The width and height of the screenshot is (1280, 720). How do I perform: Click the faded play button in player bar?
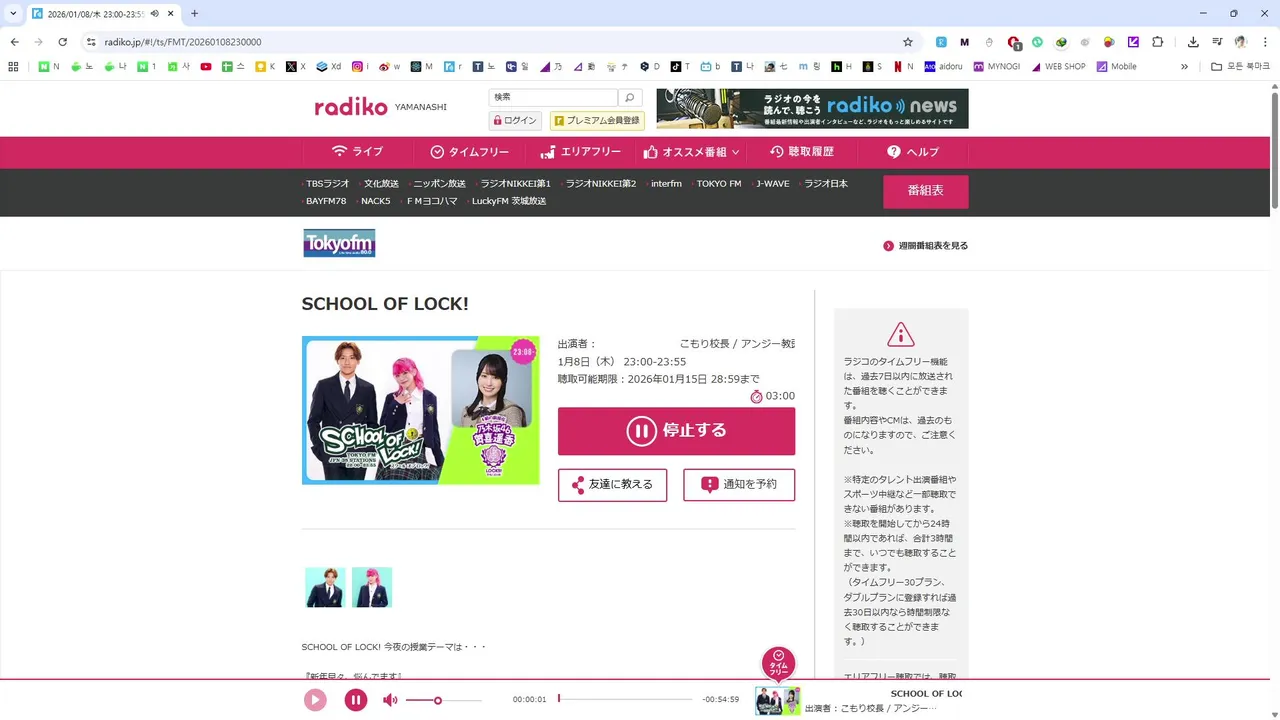click(315, 700)
